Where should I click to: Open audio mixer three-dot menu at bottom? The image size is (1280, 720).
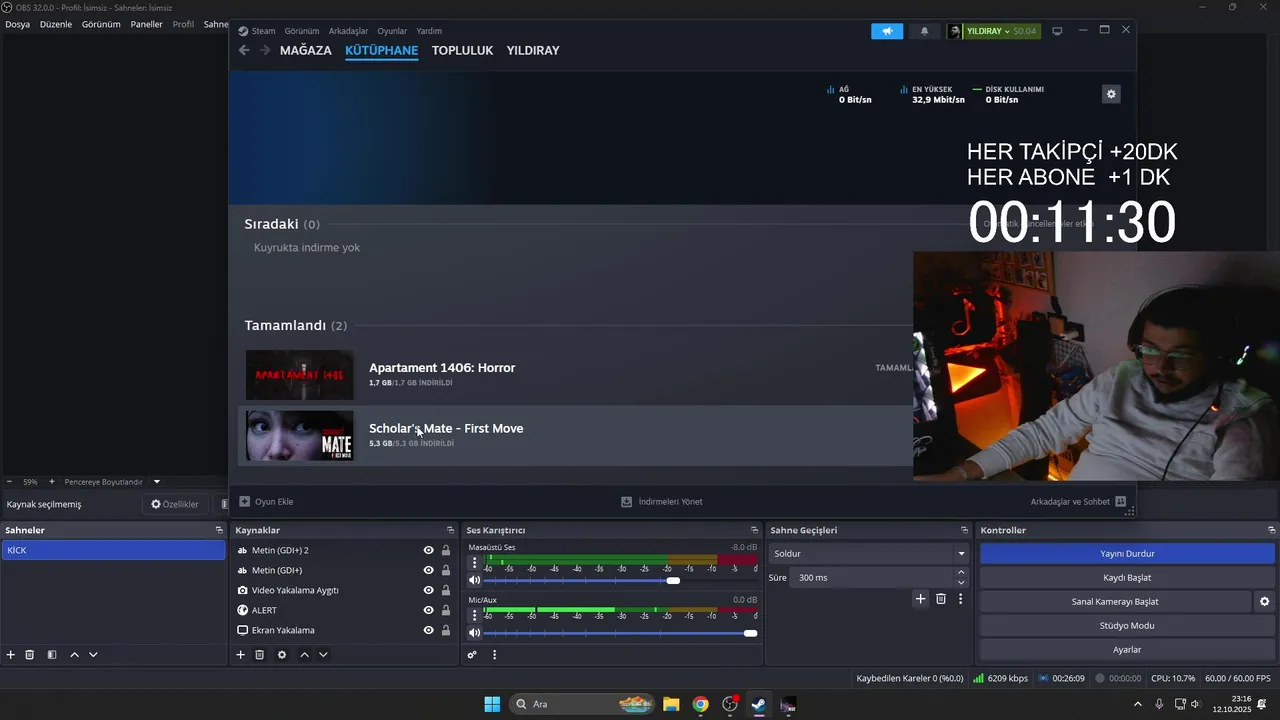coord(494,655)
